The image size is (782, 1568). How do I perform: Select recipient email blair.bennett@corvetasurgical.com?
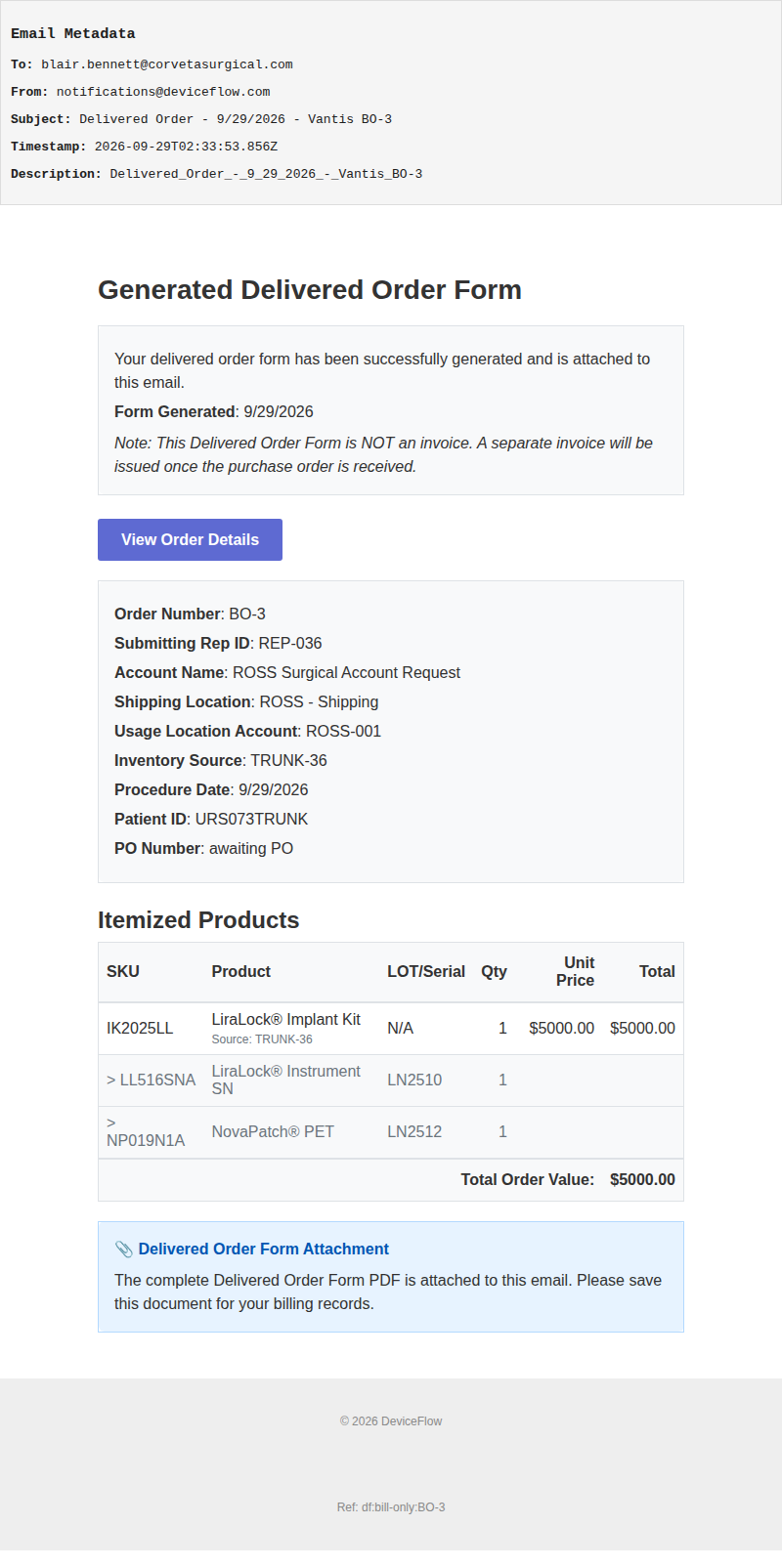(x=167, y=64)
